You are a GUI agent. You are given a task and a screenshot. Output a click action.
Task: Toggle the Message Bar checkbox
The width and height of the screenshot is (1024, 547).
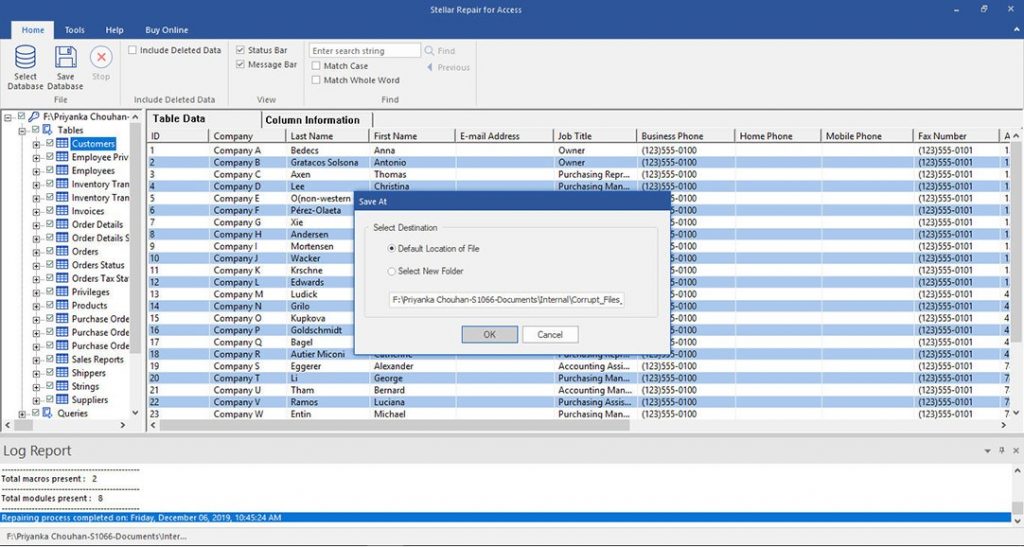[240, 65]
